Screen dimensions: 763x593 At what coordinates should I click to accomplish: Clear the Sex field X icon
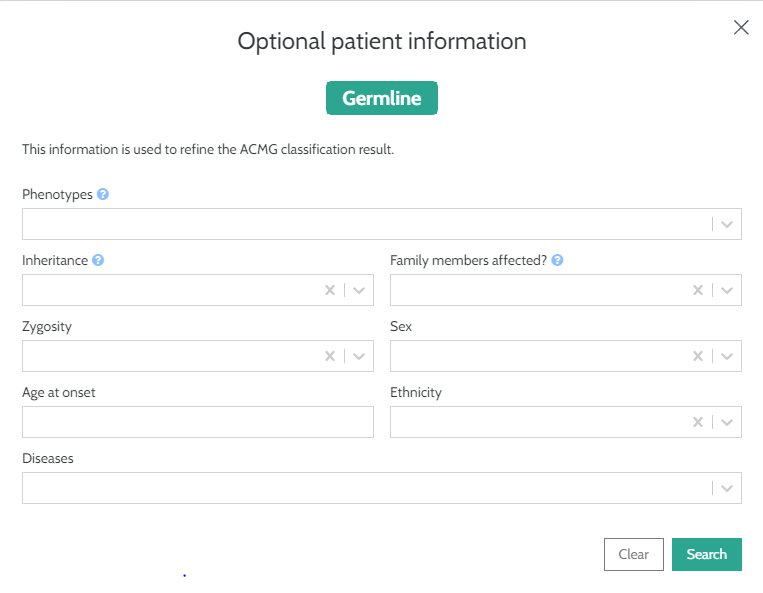[698, 356]
